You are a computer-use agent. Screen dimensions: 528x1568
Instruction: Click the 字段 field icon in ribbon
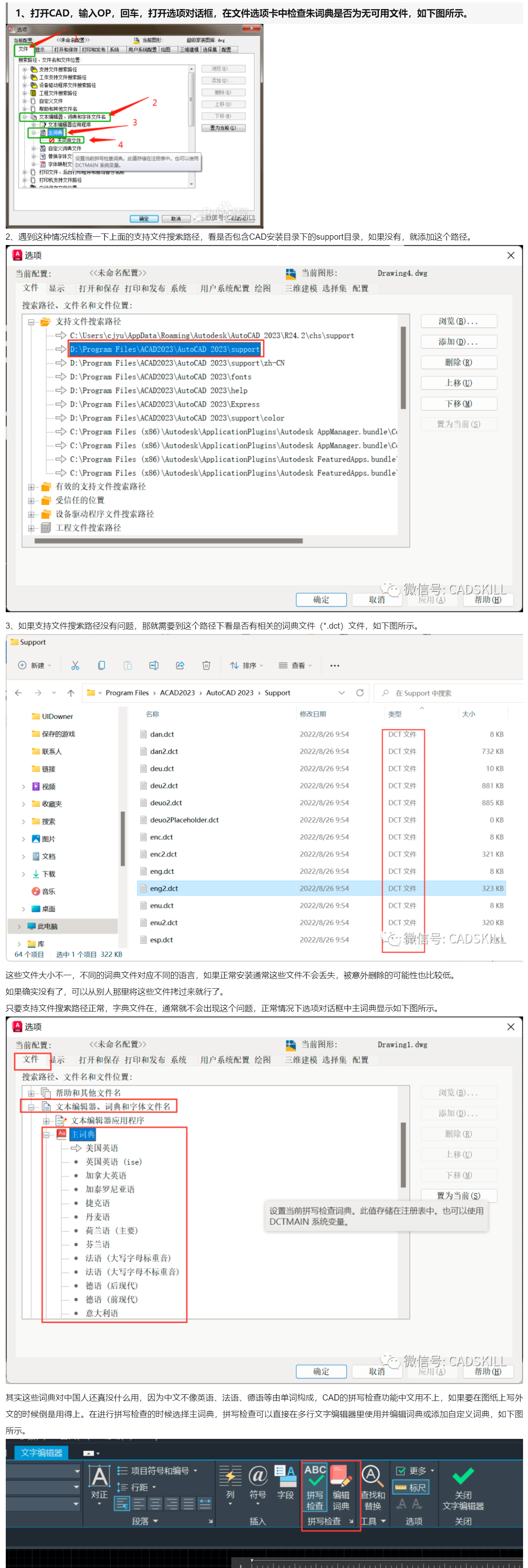click(x=285, y=1479)
